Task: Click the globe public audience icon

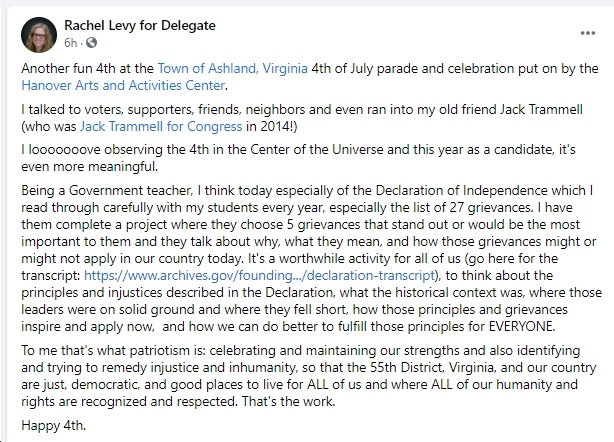Action: [91, 42]
